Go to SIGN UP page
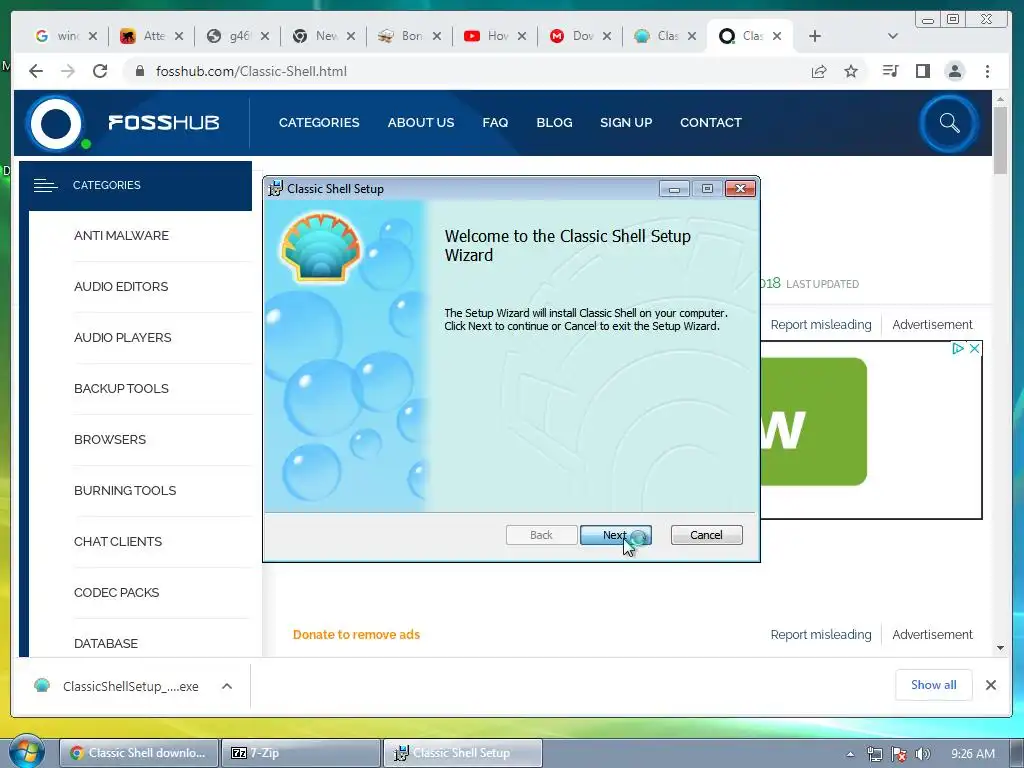Screen dimensions: 1024x768 pyautogui.click(x=626, y=123)
